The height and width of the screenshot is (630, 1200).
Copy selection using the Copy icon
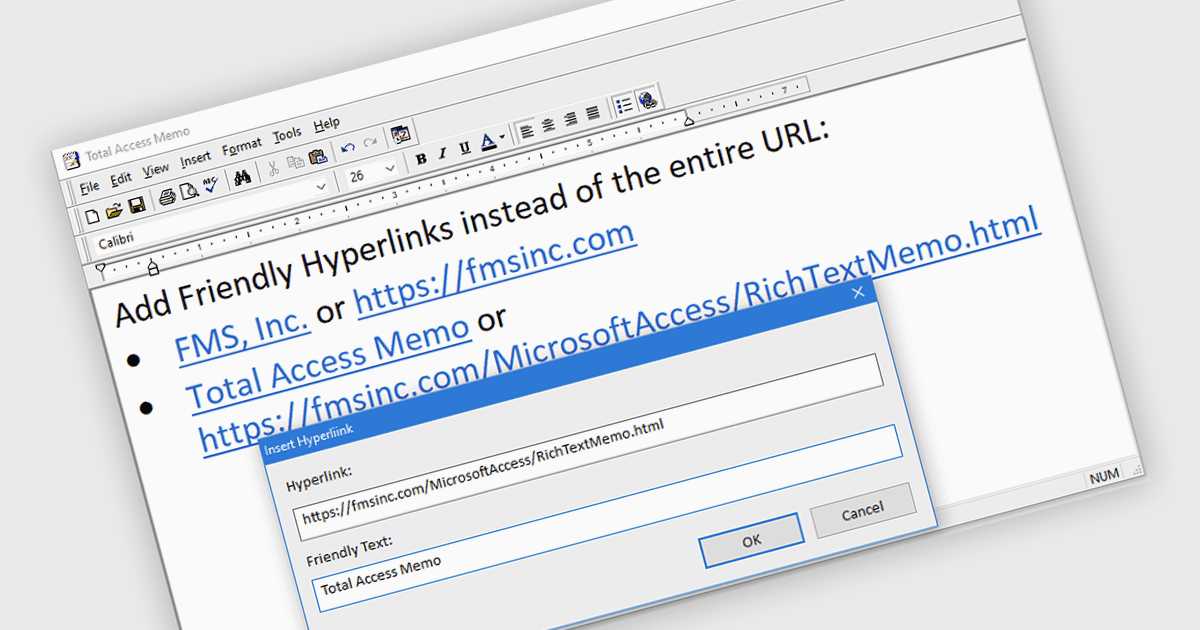296,162
